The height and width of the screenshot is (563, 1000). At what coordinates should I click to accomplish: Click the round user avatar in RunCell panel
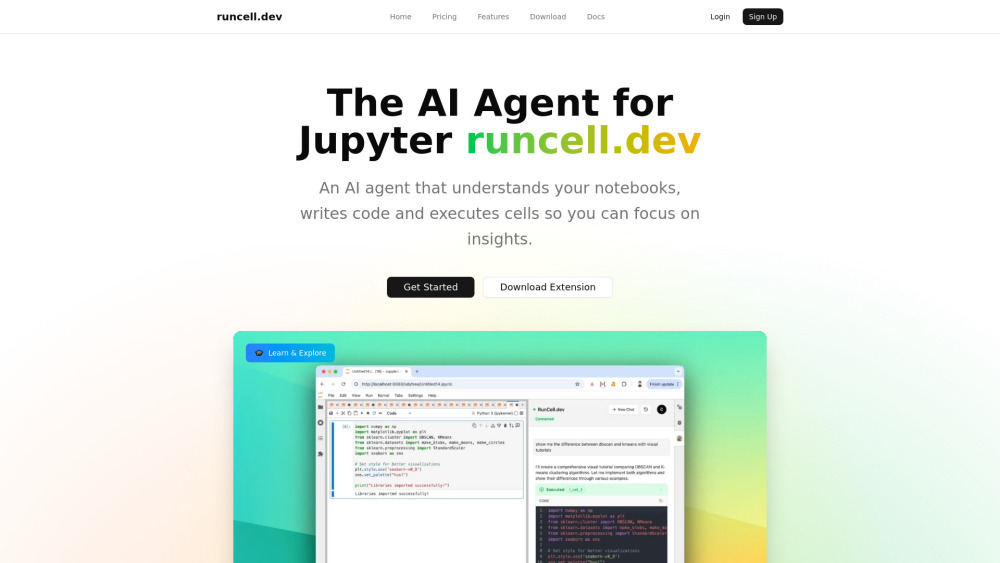click(x=661, y=409)
